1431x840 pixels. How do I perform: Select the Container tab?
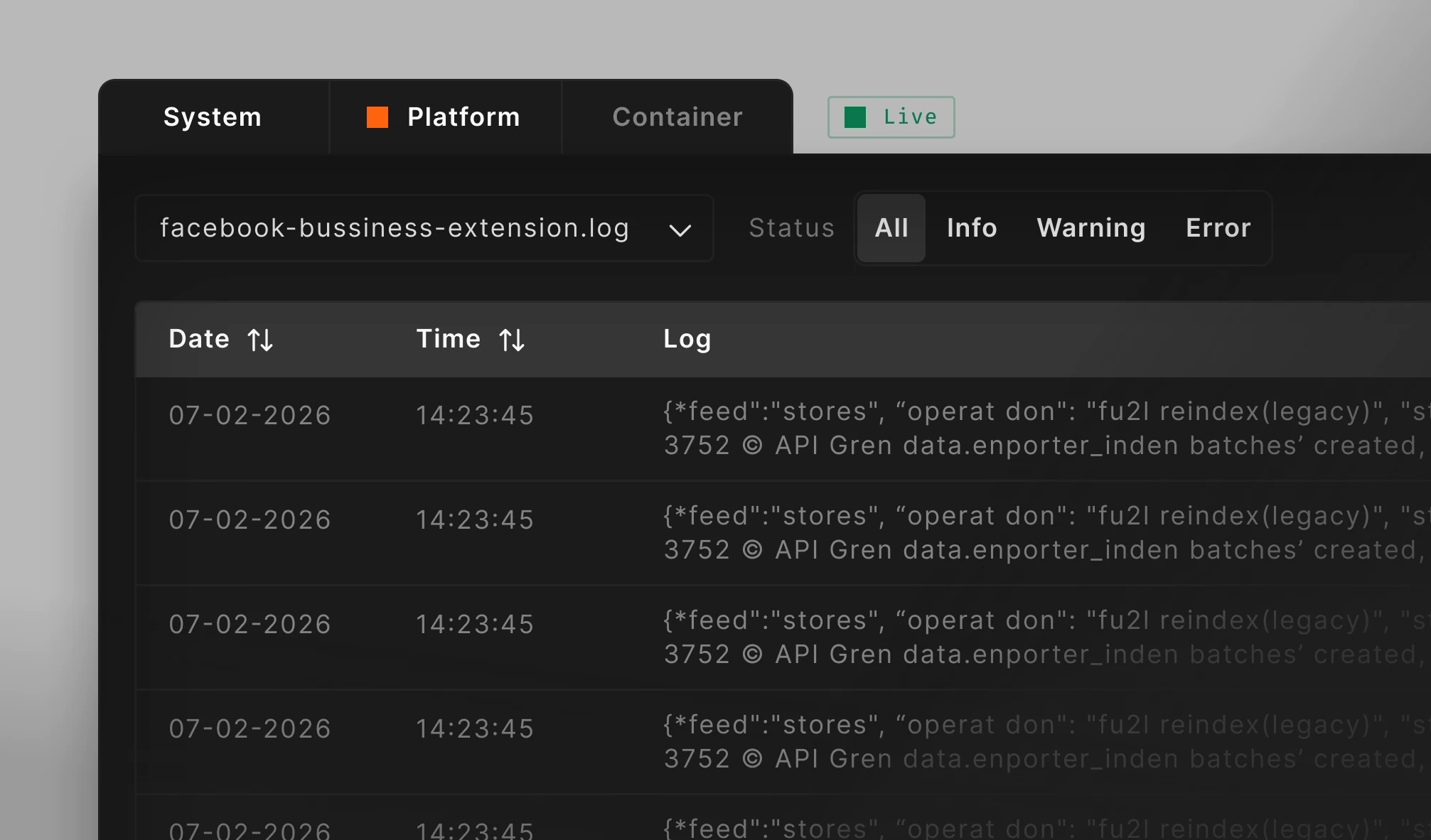tap(677, 117)
